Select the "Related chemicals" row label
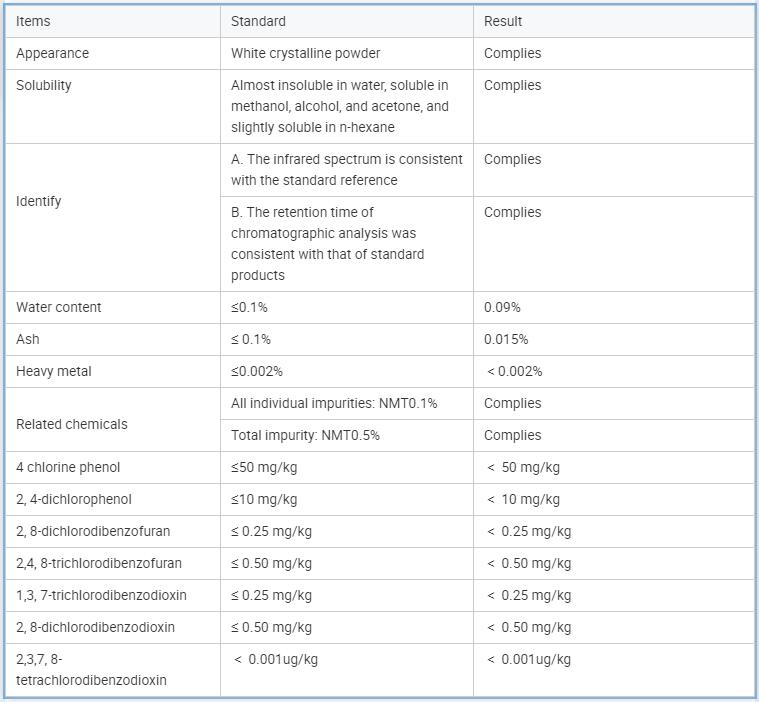759x702 pixels. pos(72,424)
